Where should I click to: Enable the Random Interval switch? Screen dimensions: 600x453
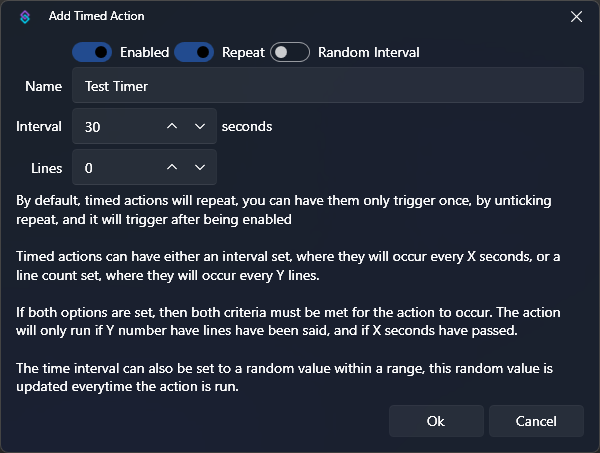[x=290, y=52]
